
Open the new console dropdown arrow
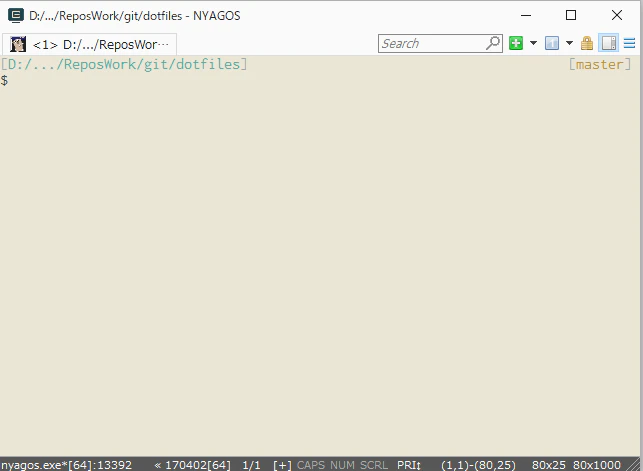tap(533, 43)
